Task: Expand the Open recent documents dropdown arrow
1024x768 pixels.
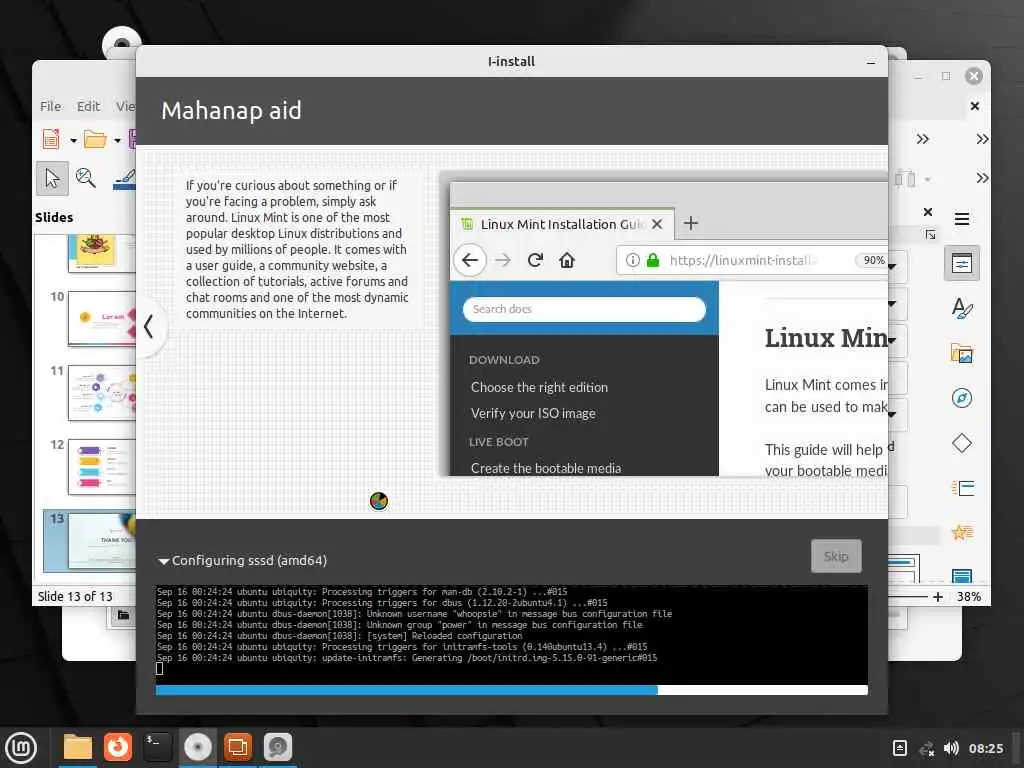Action: point(118,140)
